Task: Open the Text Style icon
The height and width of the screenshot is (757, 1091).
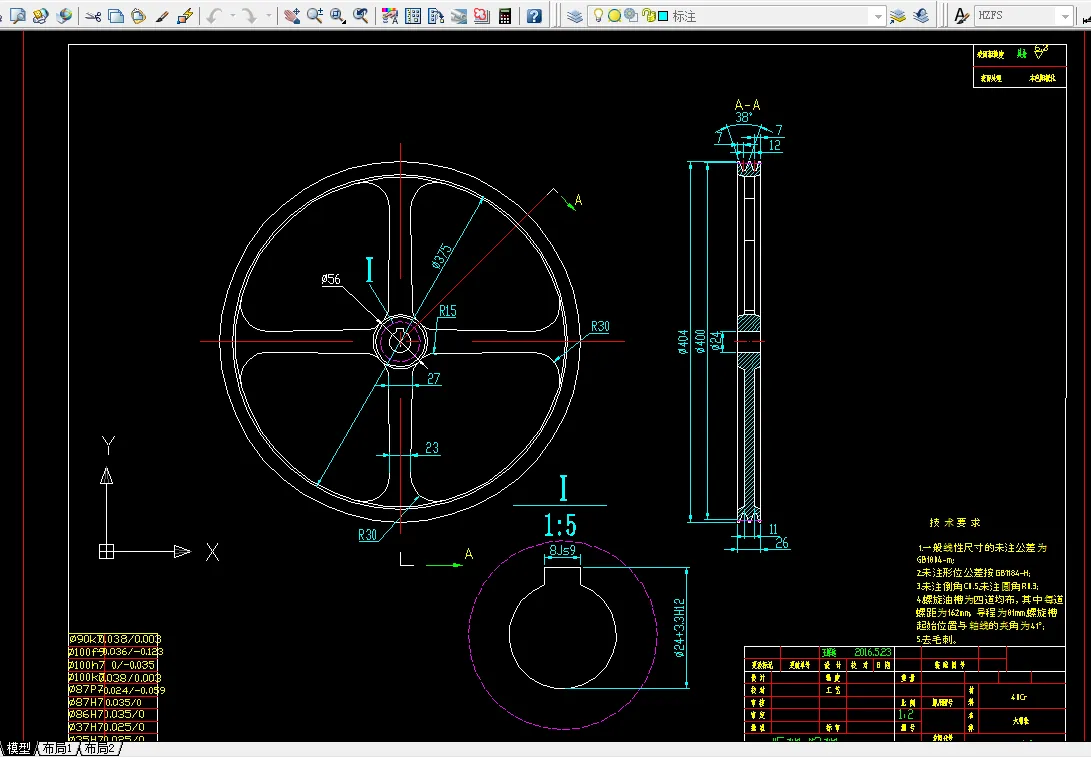Action: (962, 15)
